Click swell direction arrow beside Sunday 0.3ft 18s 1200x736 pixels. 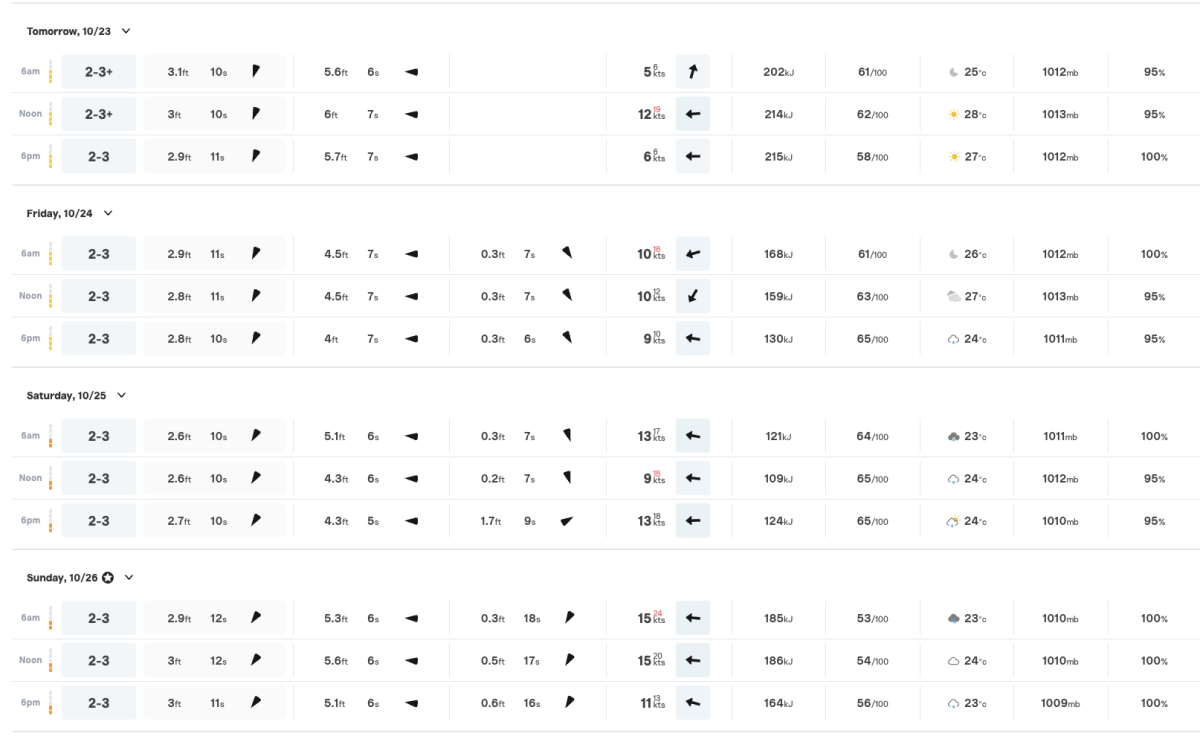pyautogui.click(x=570, y=618)
